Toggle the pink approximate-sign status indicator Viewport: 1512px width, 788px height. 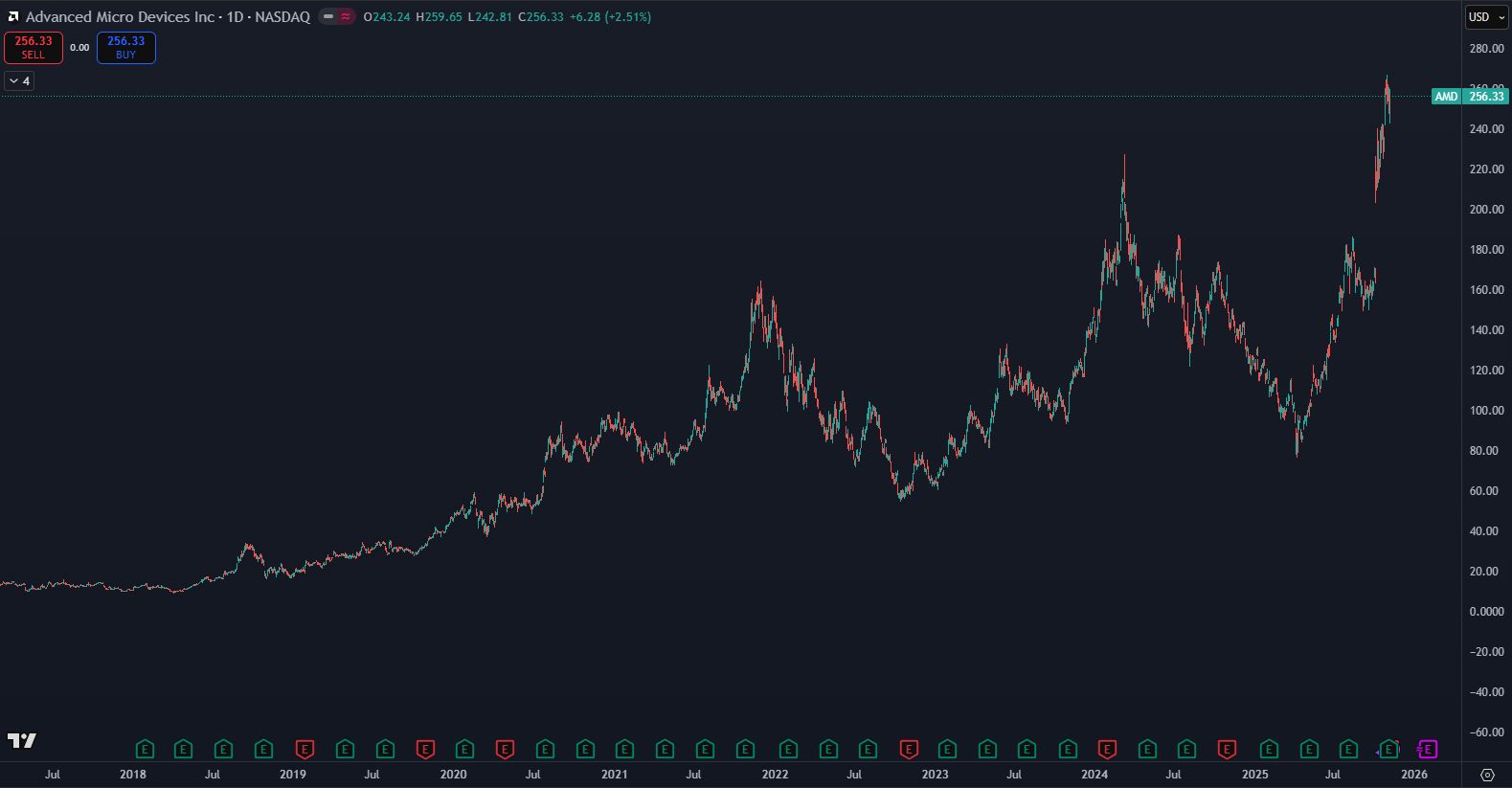[x=346, y=17]
